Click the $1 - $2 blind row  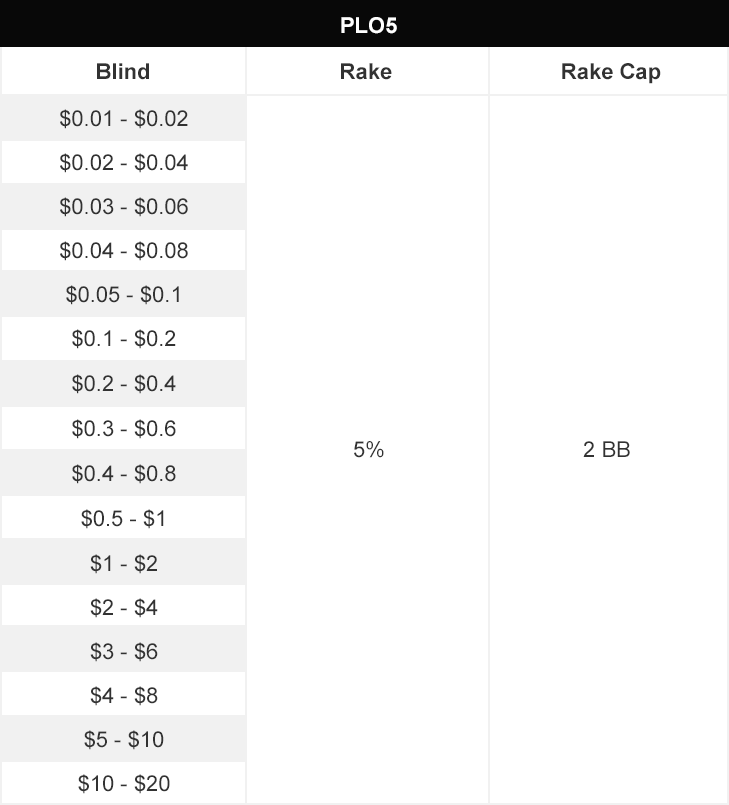tap(123, 563)
